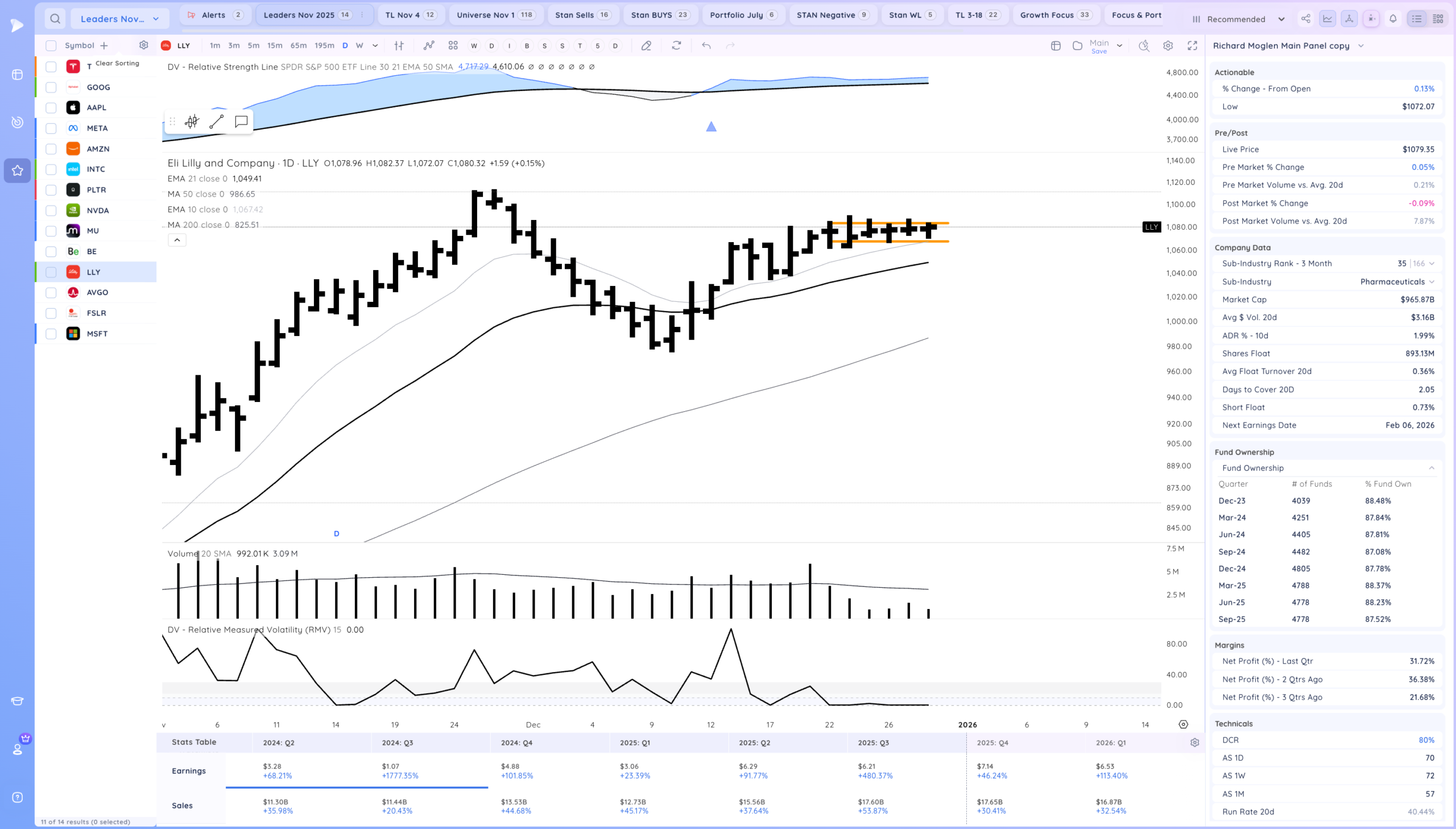The image size is (1456, 829).
Task: Check the NVDA row checkbox
Action: [x=51, y=211]
